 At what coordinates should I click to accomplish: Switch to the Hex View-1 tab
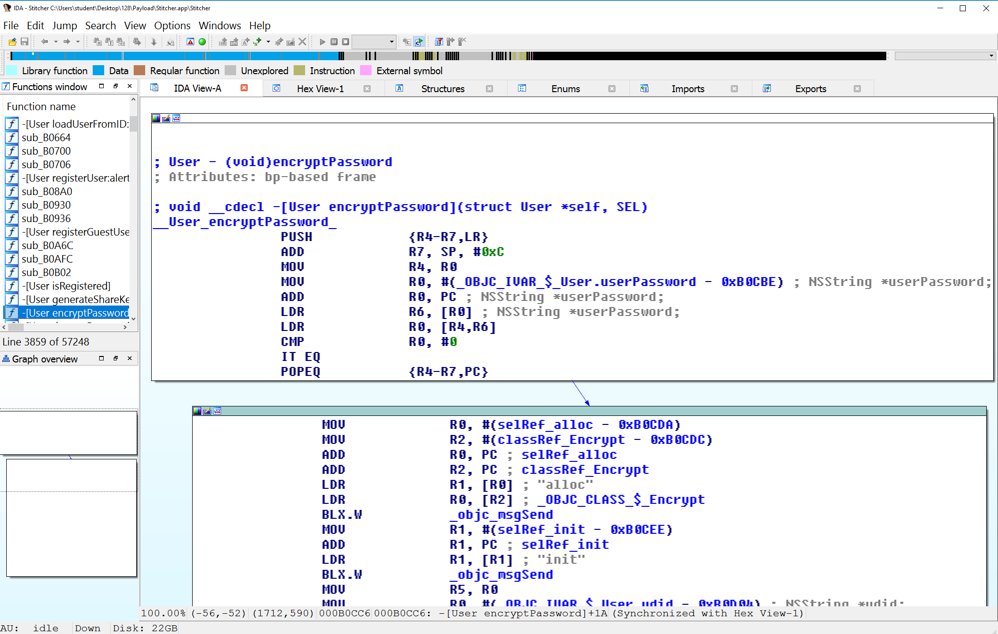320,89
